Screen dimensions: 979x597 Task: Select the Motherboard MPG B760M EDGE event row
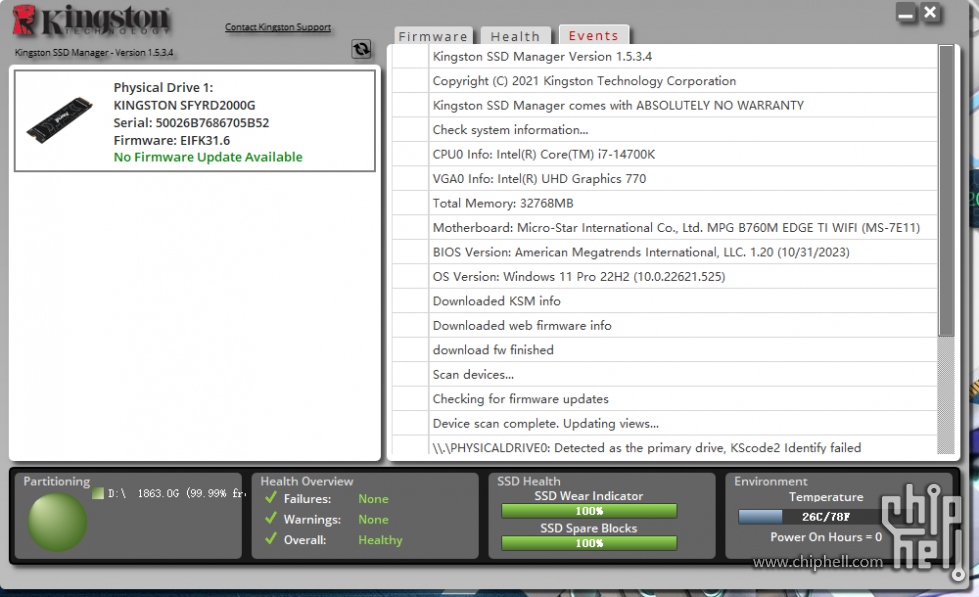[x=665, y=227]
